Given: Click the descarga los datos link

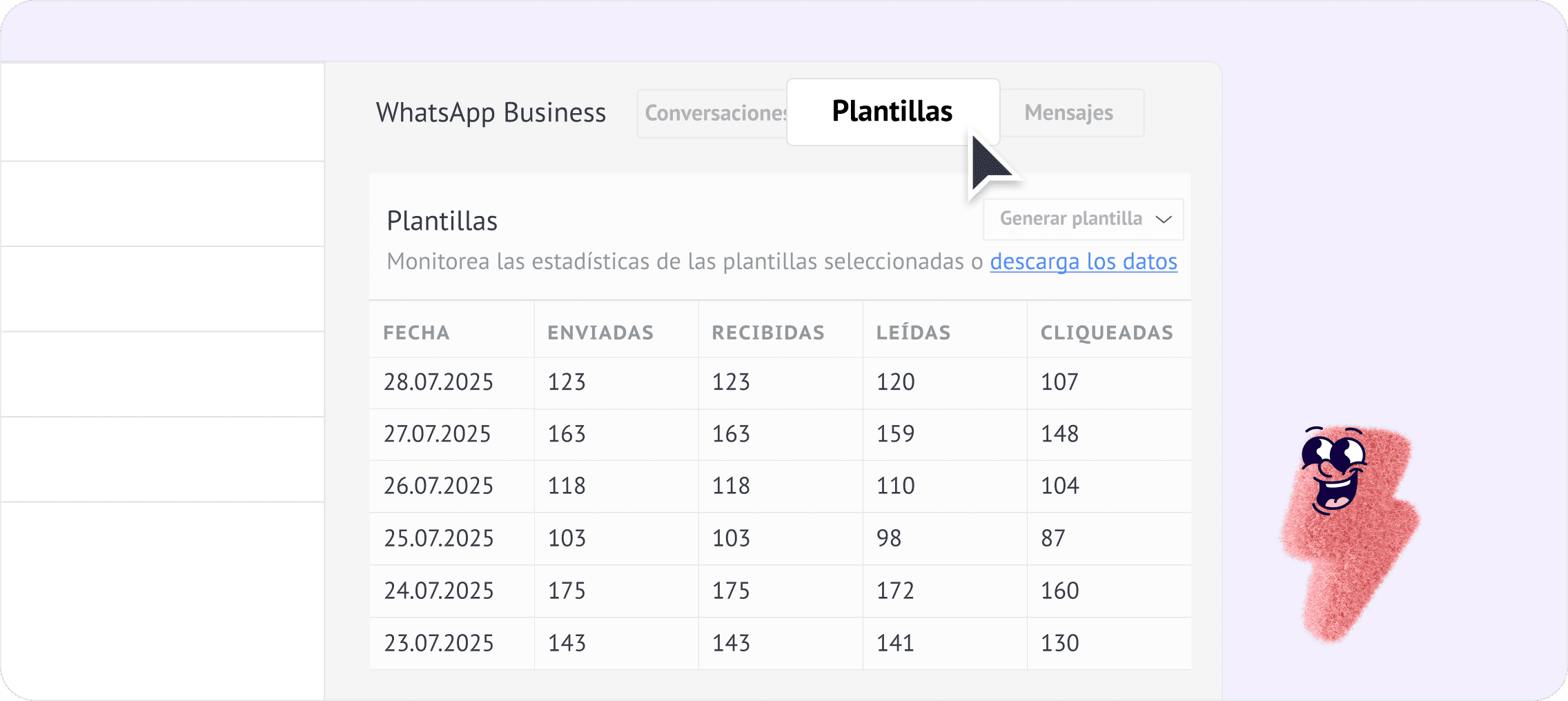Looking at the screenshot, I should [x=1084, y=261].
